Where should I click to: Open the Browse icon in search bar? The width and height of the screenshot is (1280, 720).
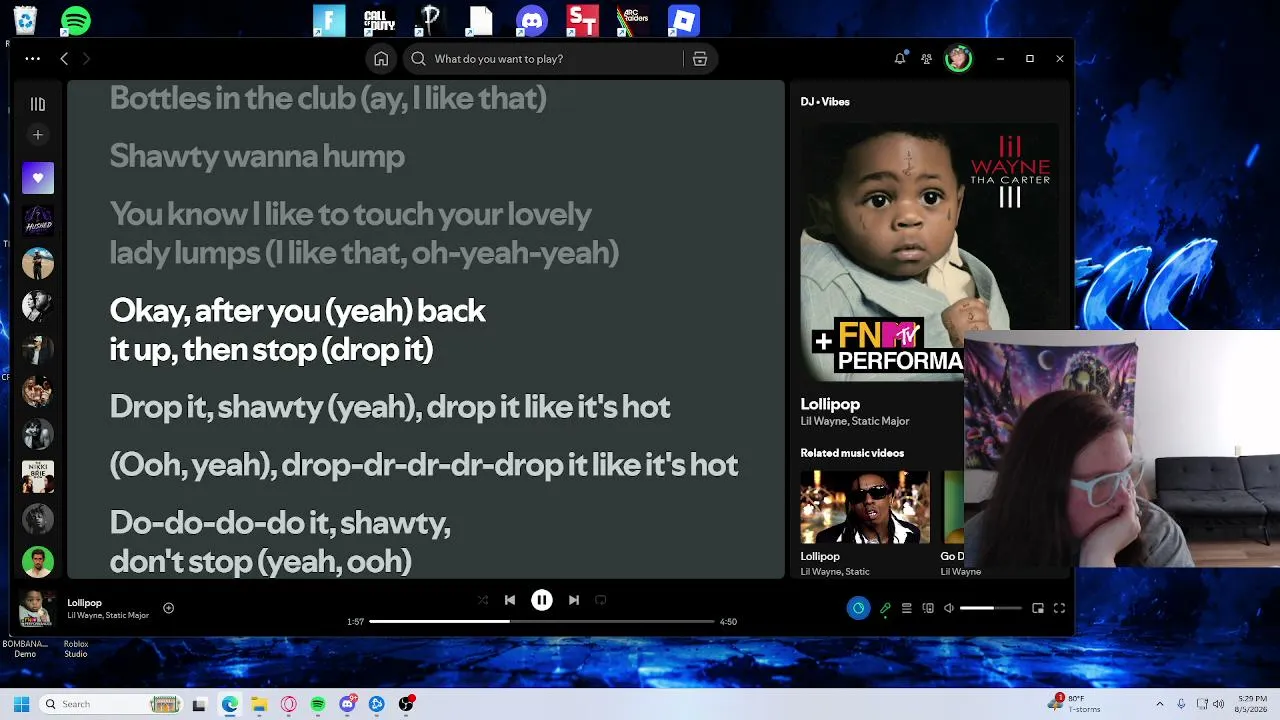click(x=700, y=59)
